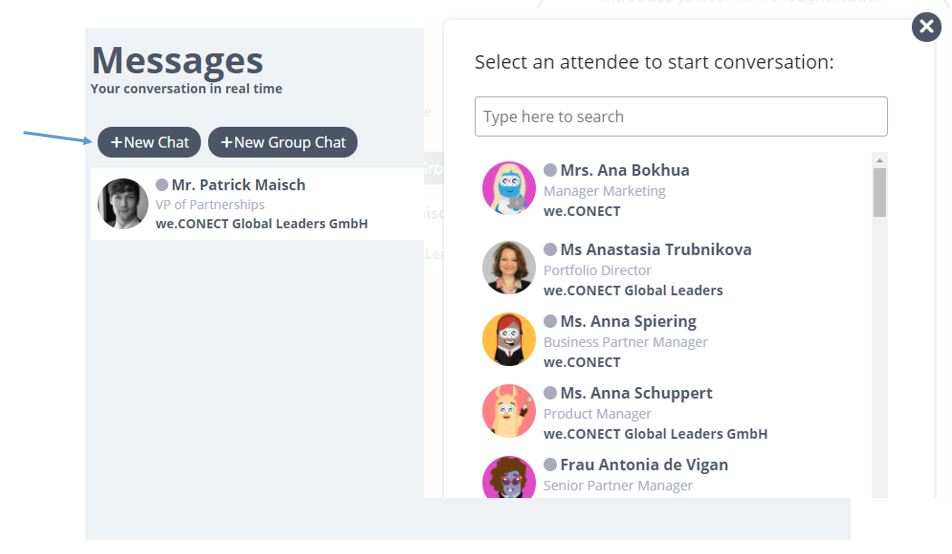Viewport: 952px width, 554px height.
Task: Click the attendee list scrollbar thumb
Action: (880, 193)
